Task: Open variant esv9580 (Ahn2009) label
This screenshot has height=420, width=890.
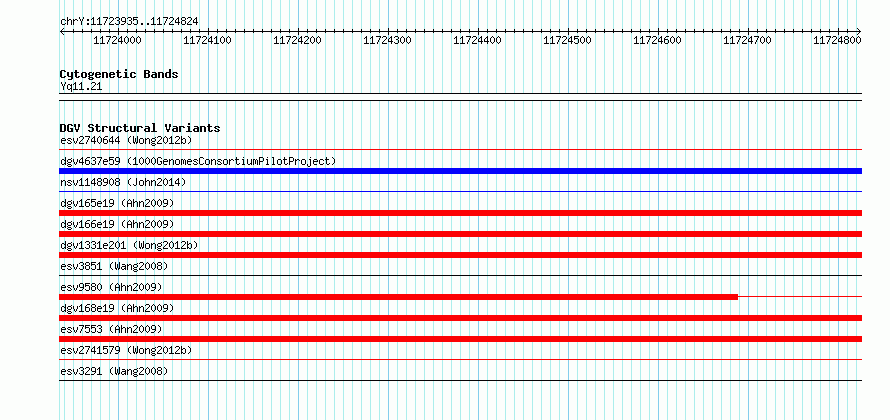Action: [111, 287]
